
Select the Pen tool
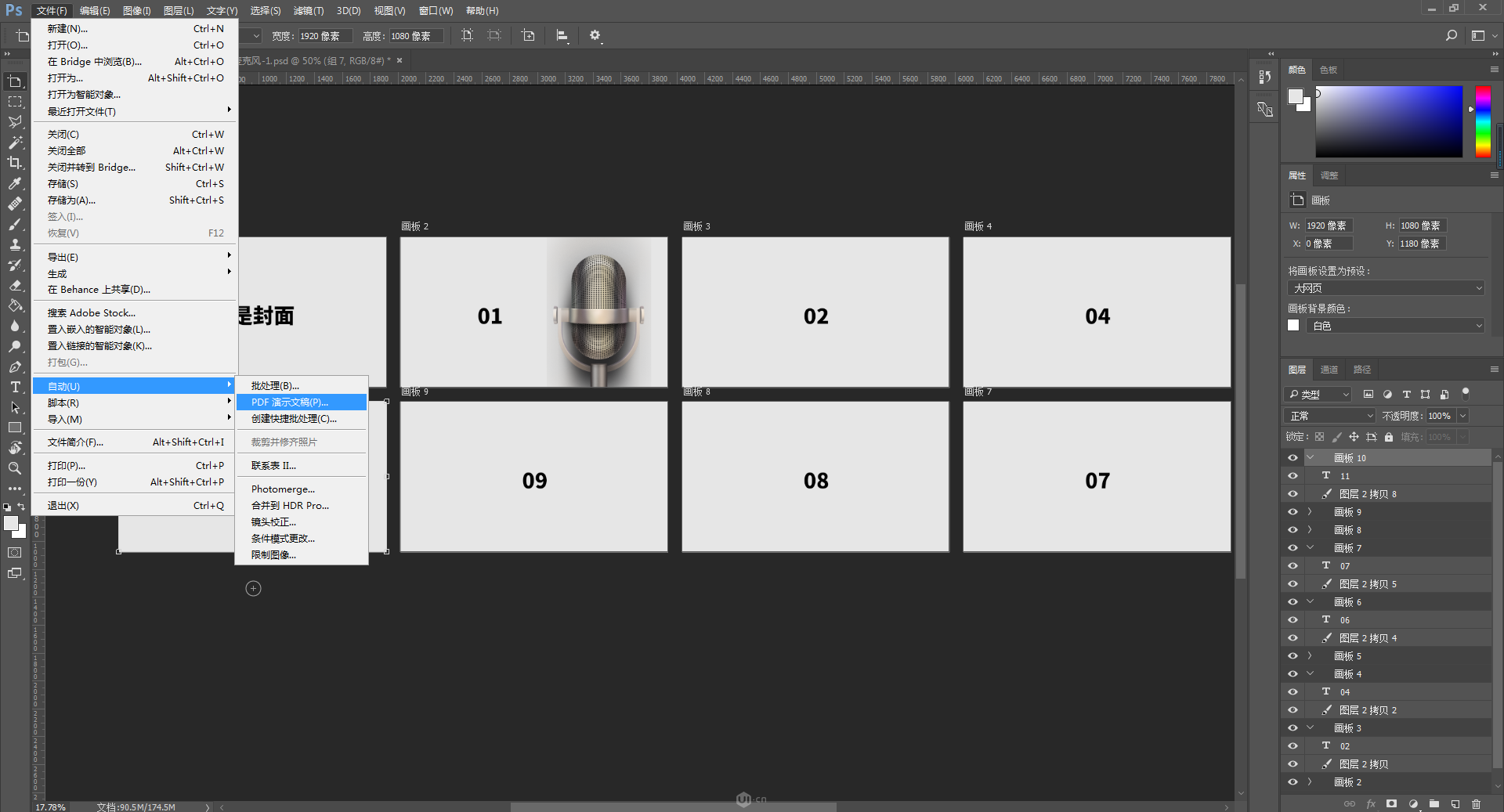[x=15, y=366]
